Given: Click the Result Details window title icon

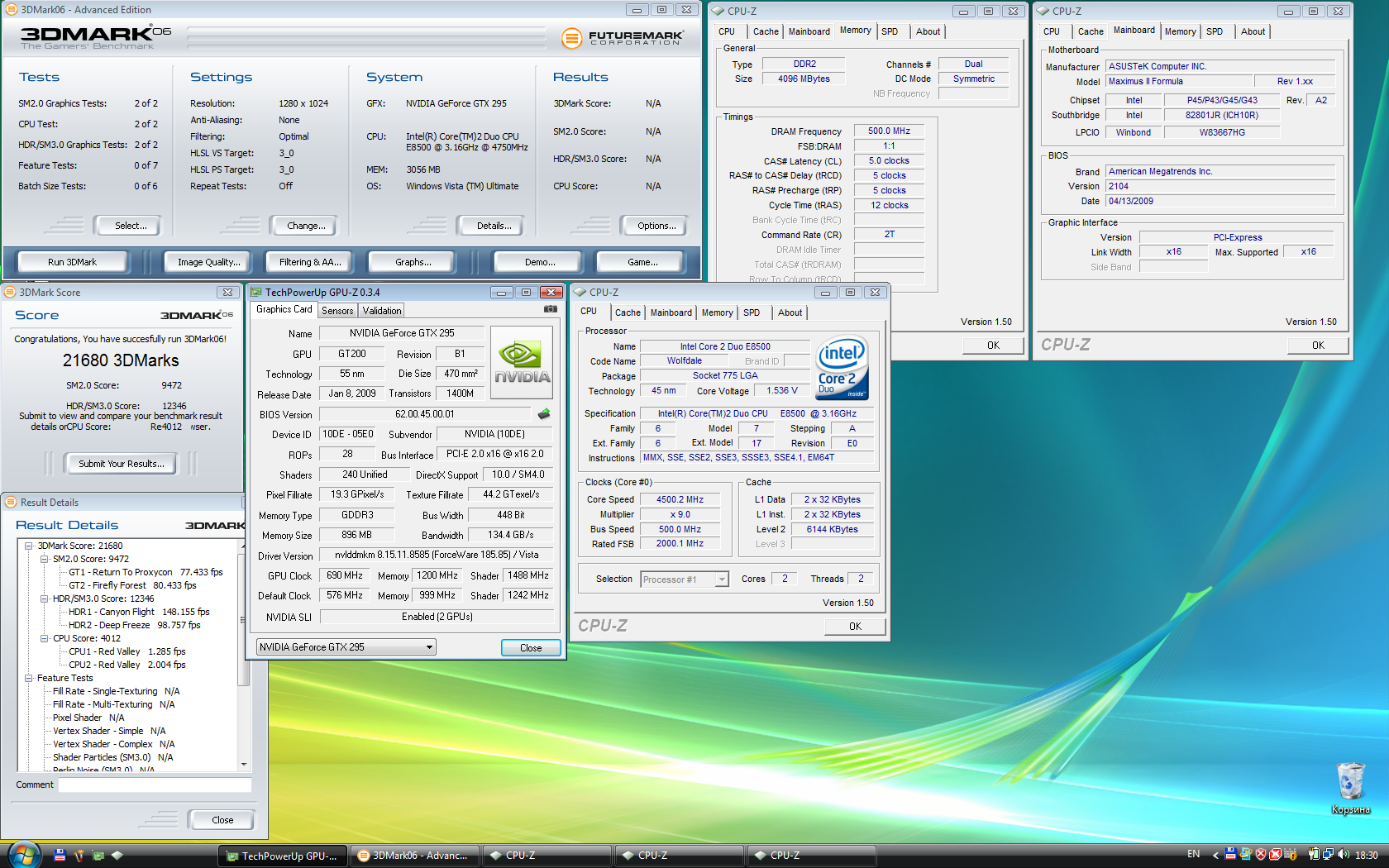Looking at the screenshot, I should (x=11, y=502).
